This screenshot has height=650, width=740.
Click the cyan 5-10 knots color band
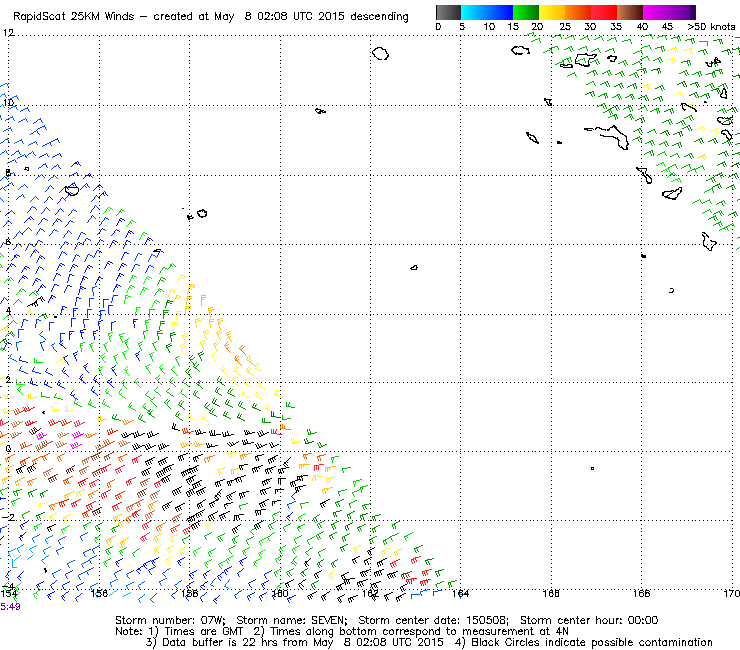point(474,12)
